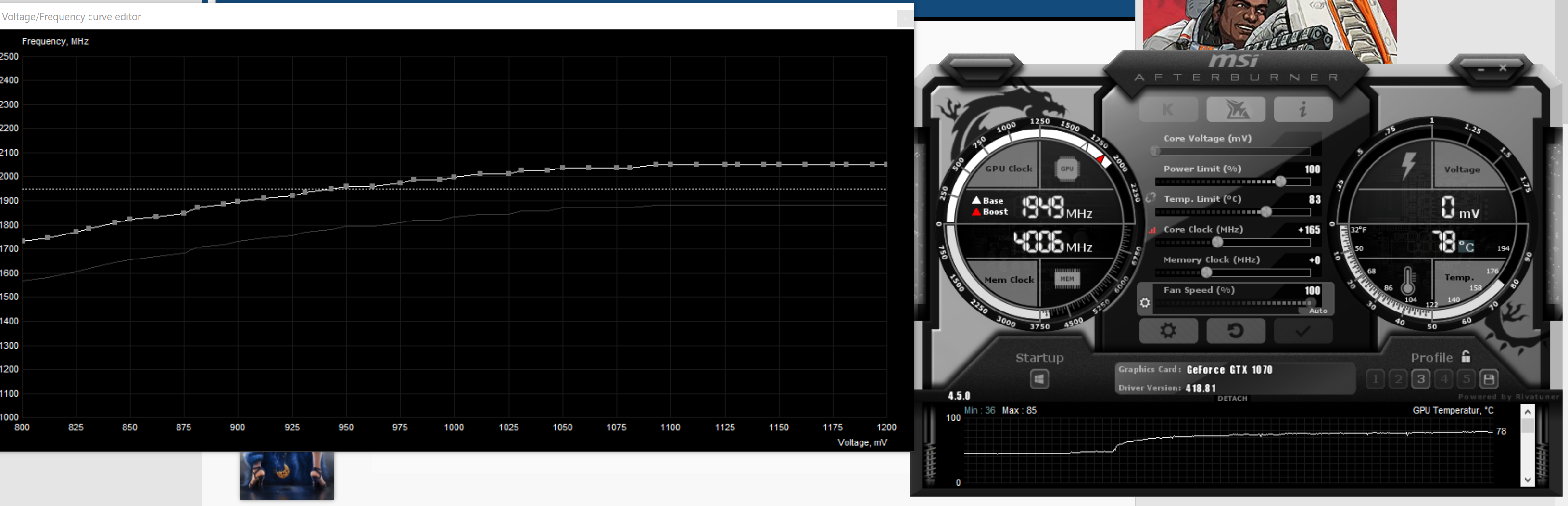
Task: Click 'GeForce GTX 1070' graphics card name
Action: pyautogui.click(x=1229, y=370)
